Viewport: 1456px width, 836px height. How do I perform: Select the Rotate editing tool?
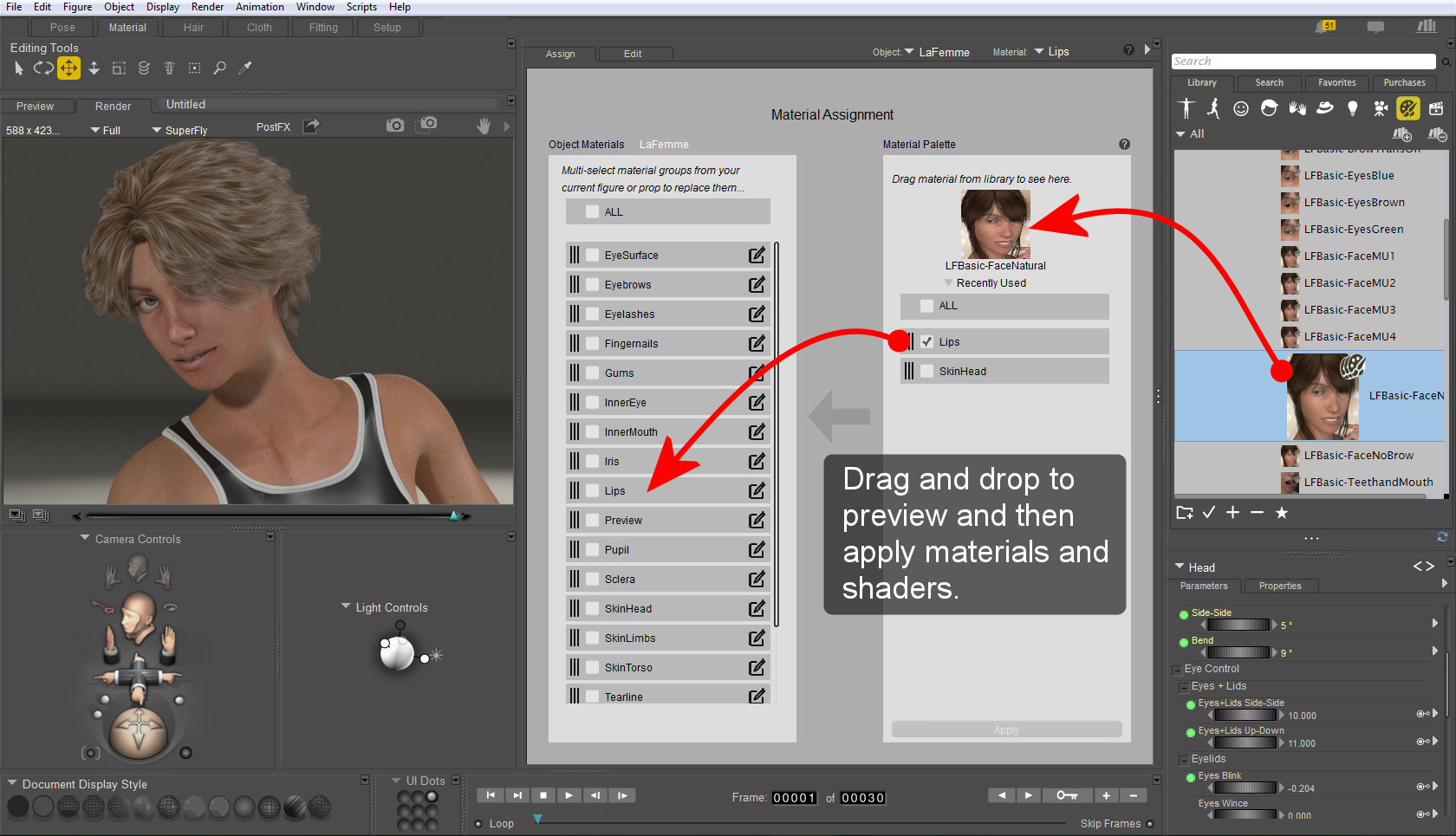point(43,68)
